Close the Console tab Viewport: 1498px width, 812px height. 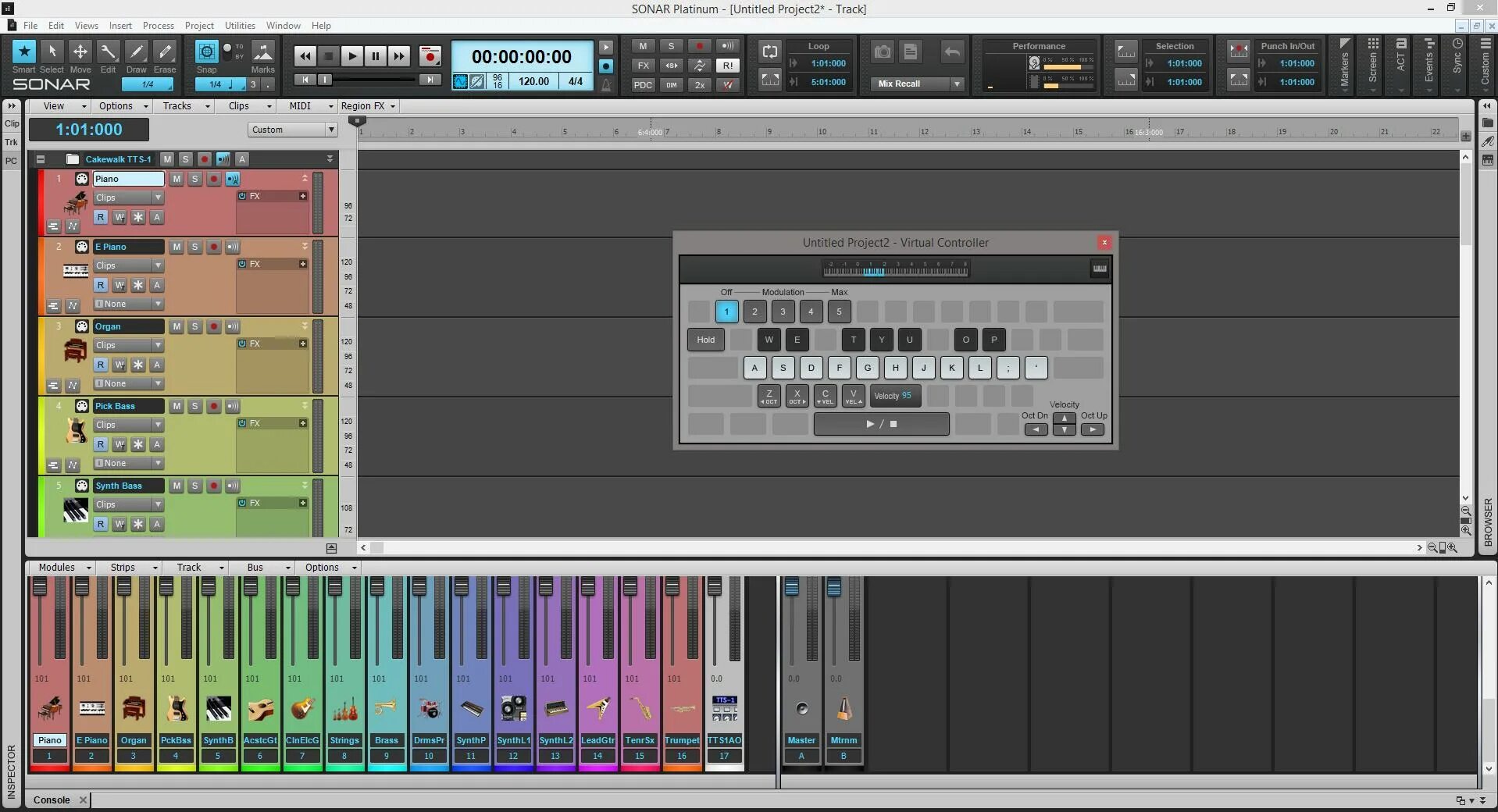coord(83,800)
